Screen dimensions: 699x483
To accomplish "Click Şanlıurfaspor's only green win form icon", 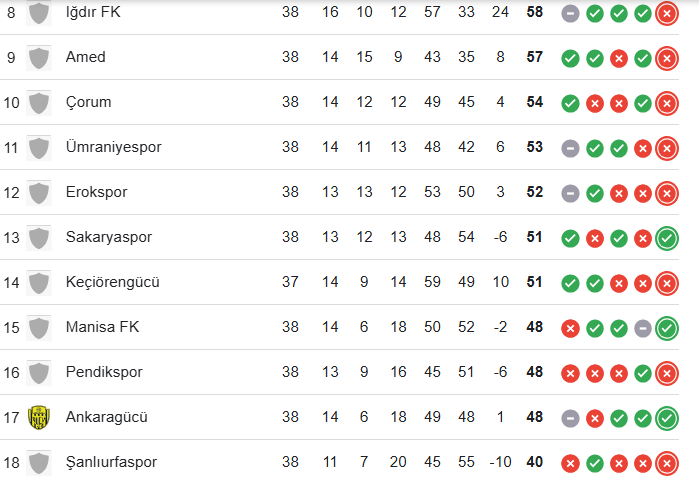I will pyautogui.click(x=595, y=464).
